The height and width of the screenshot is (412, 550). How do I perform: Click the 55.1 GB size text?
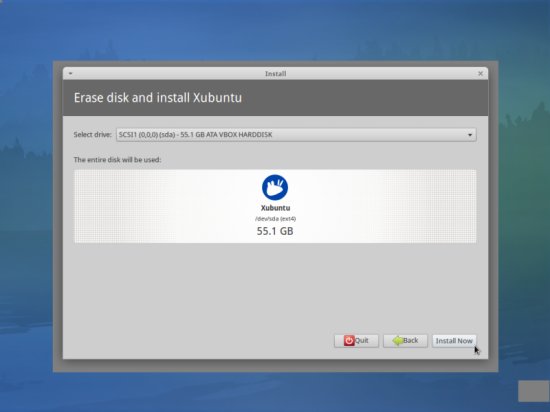click(x=275, y=231)
